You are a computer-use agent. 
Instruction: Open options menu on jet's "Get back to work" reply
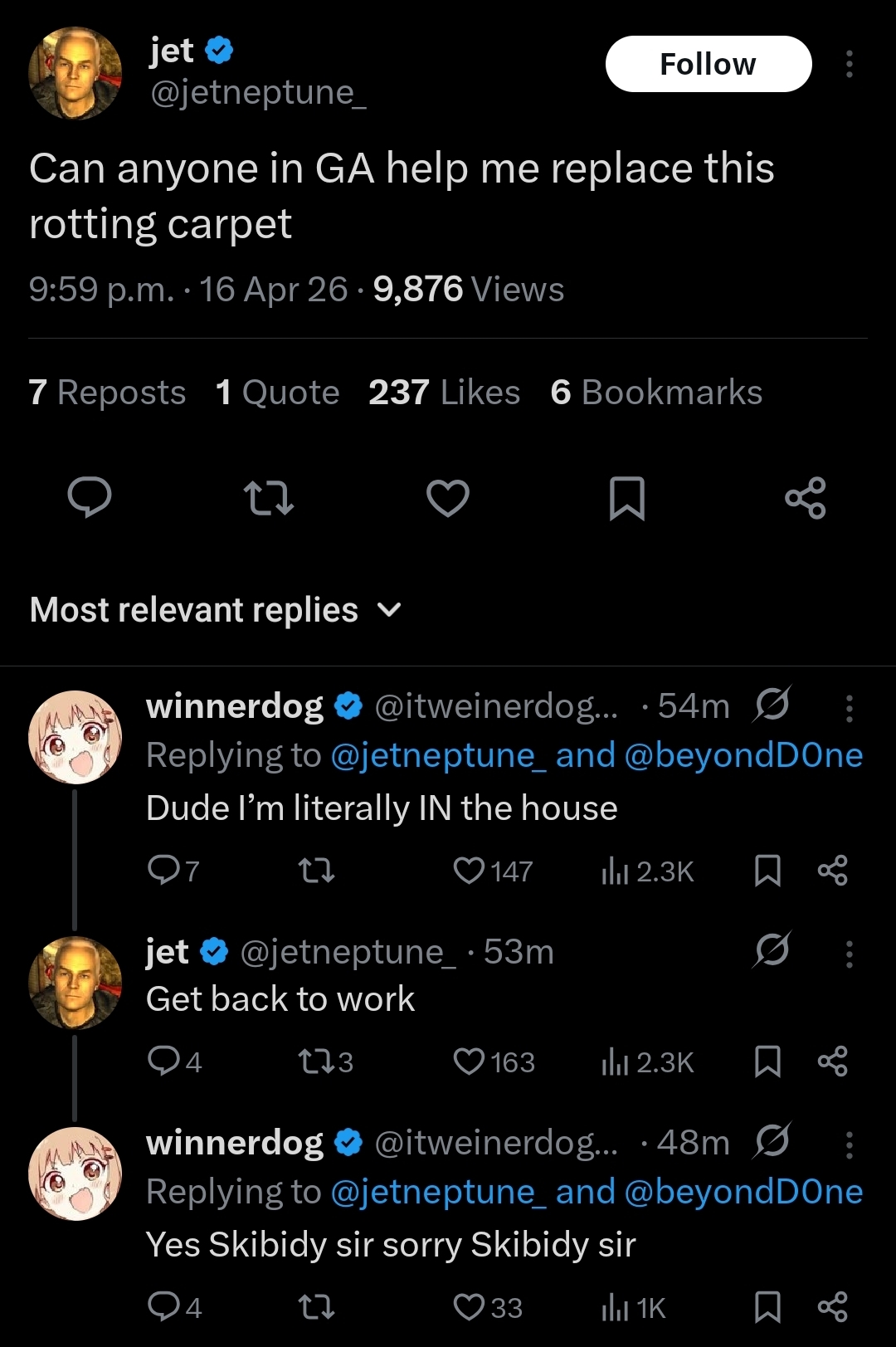coord(849,954)
